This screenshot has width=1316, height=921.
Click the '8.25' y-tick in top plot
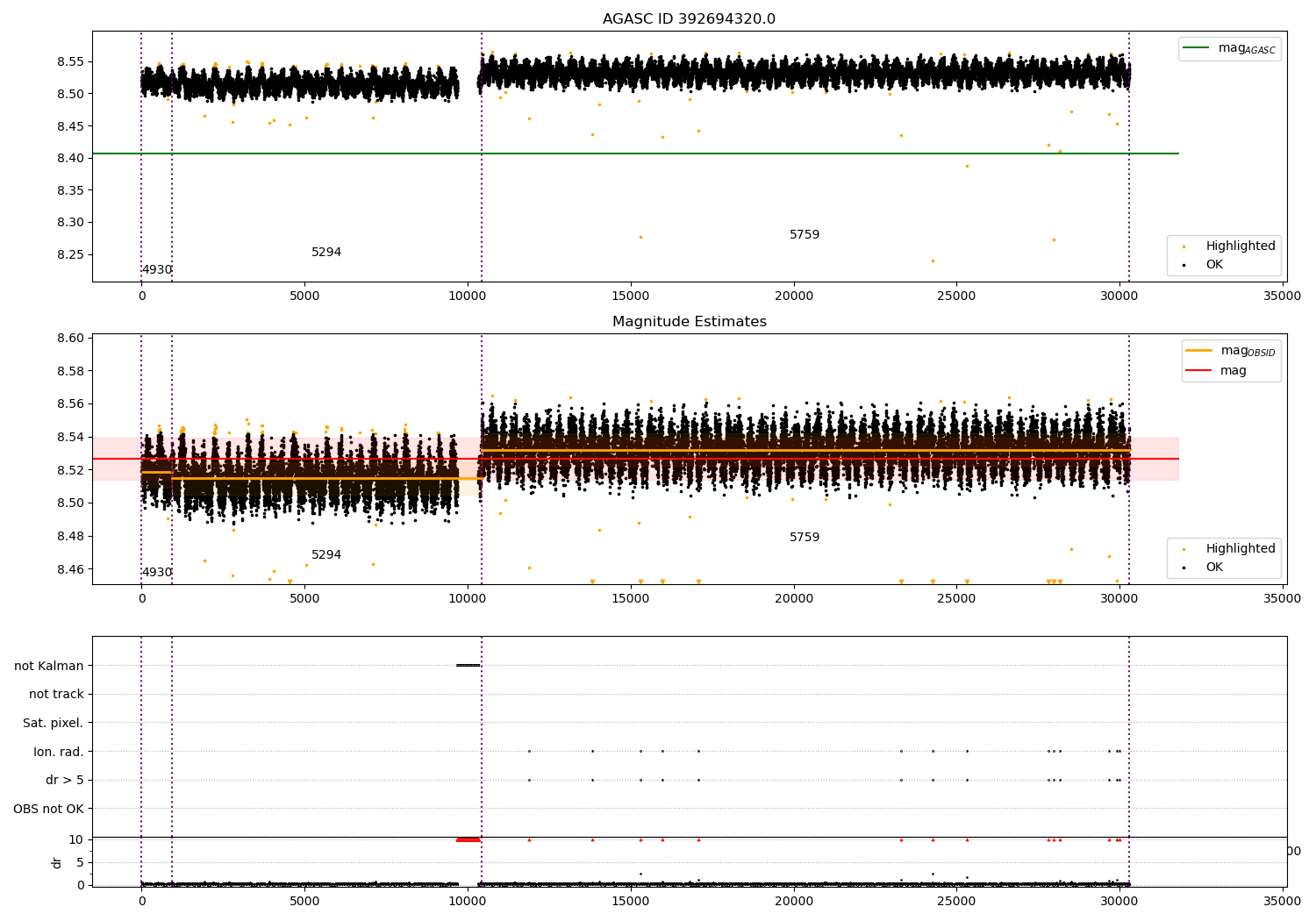coord(70,254)
